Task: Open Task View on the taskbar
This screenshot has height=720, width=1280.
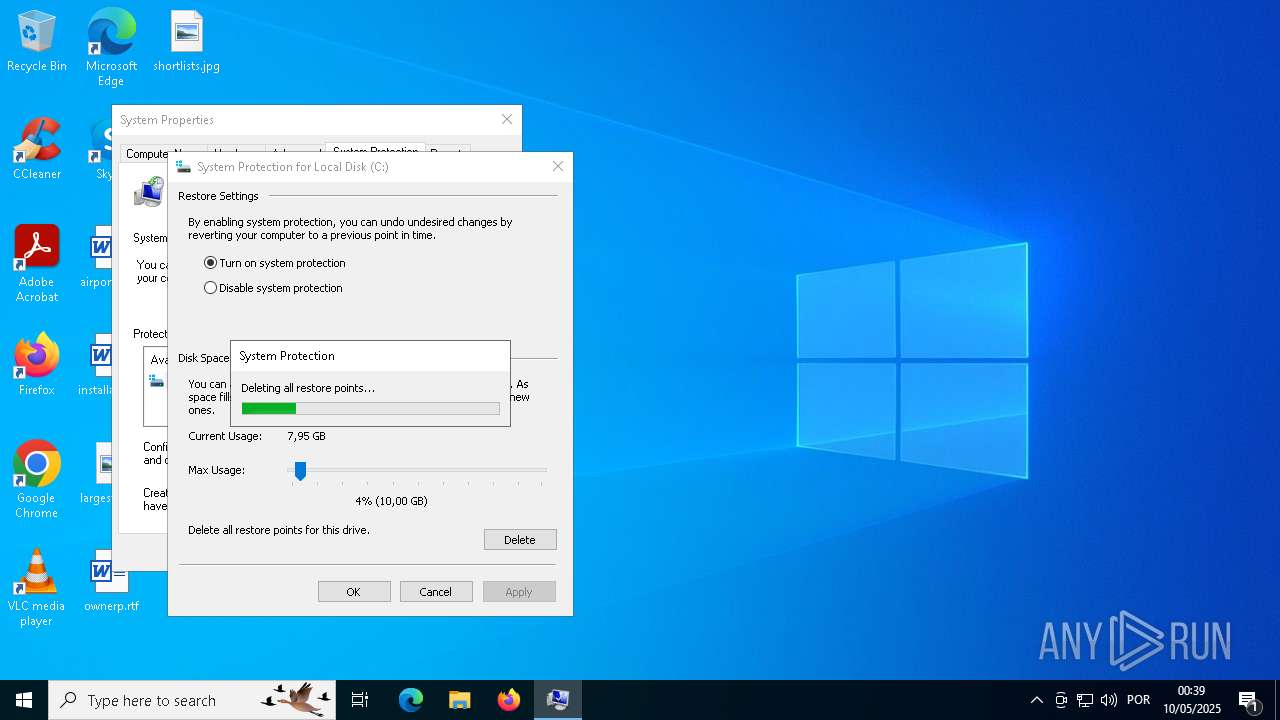Action: [x=360, y=700]
